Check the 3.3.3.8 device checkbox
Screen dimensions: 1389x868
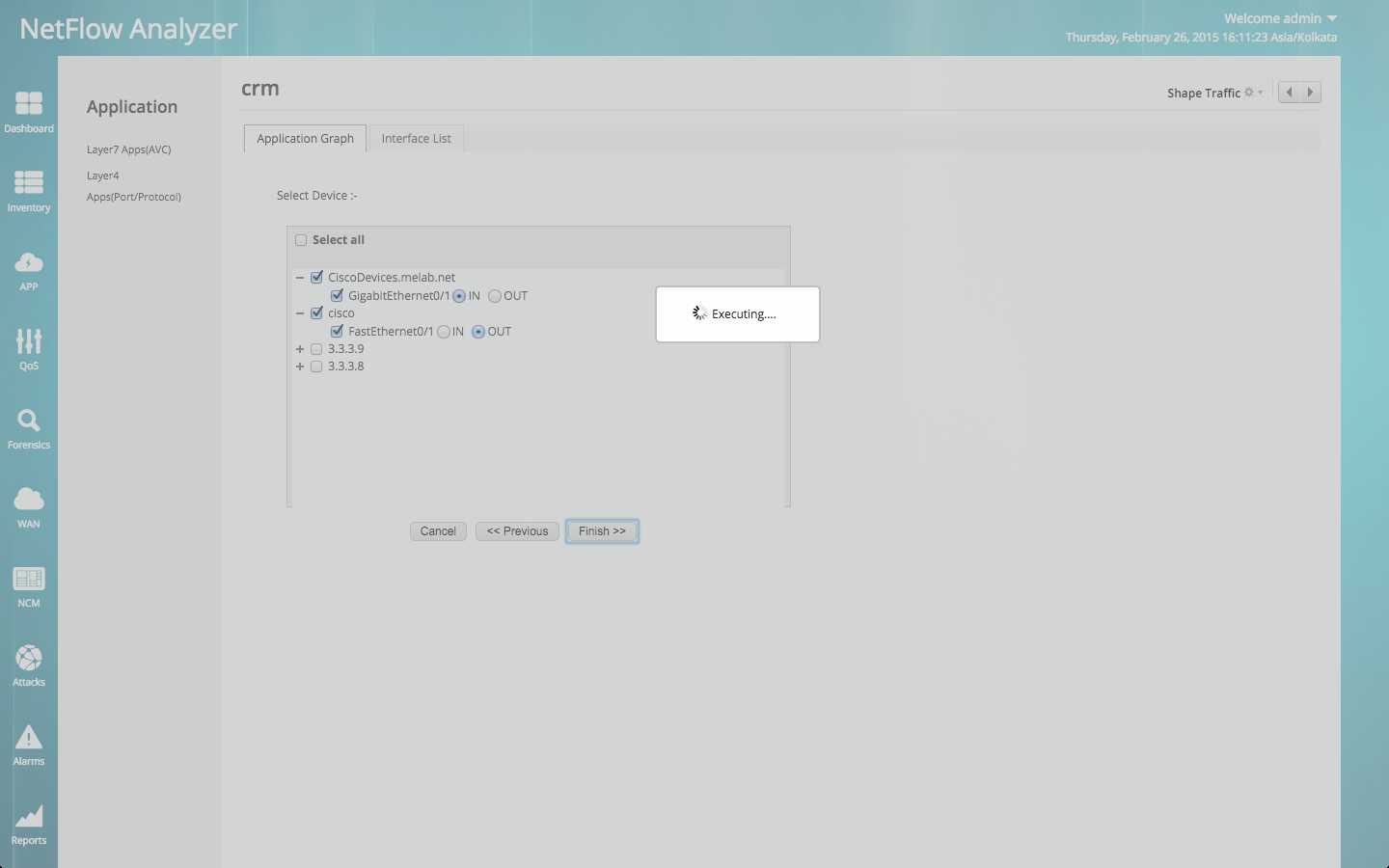pos(316,366)
